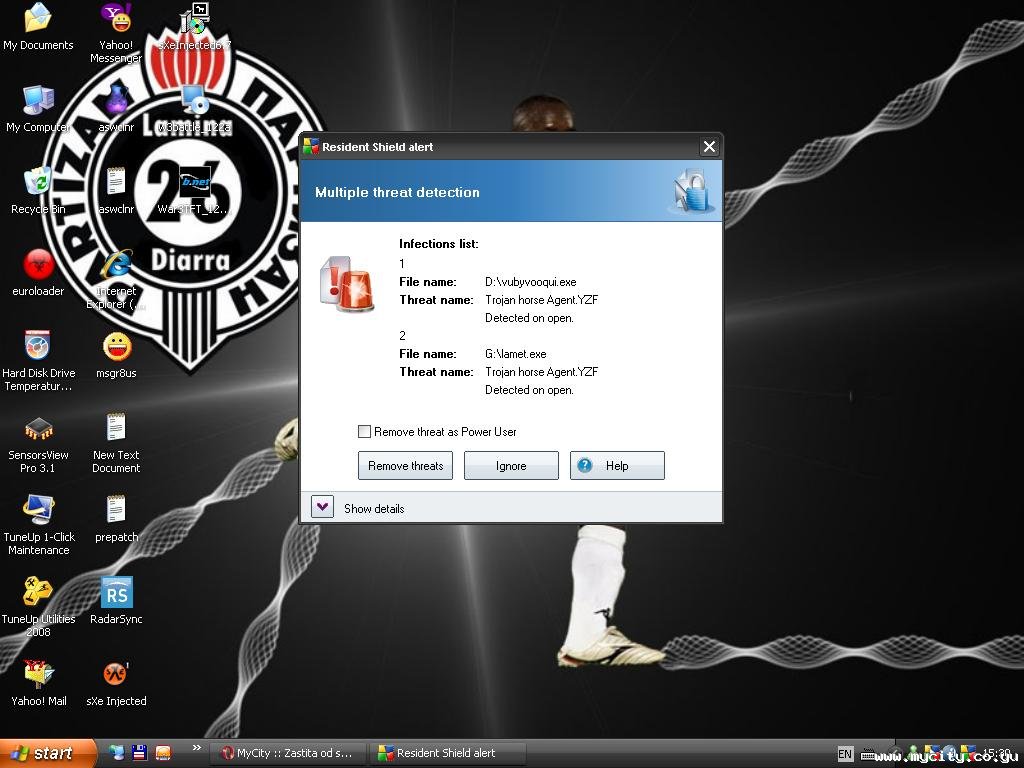Open w3battle_122a desktop icon
The image size is (1024, 768).
tap(194, 109)
